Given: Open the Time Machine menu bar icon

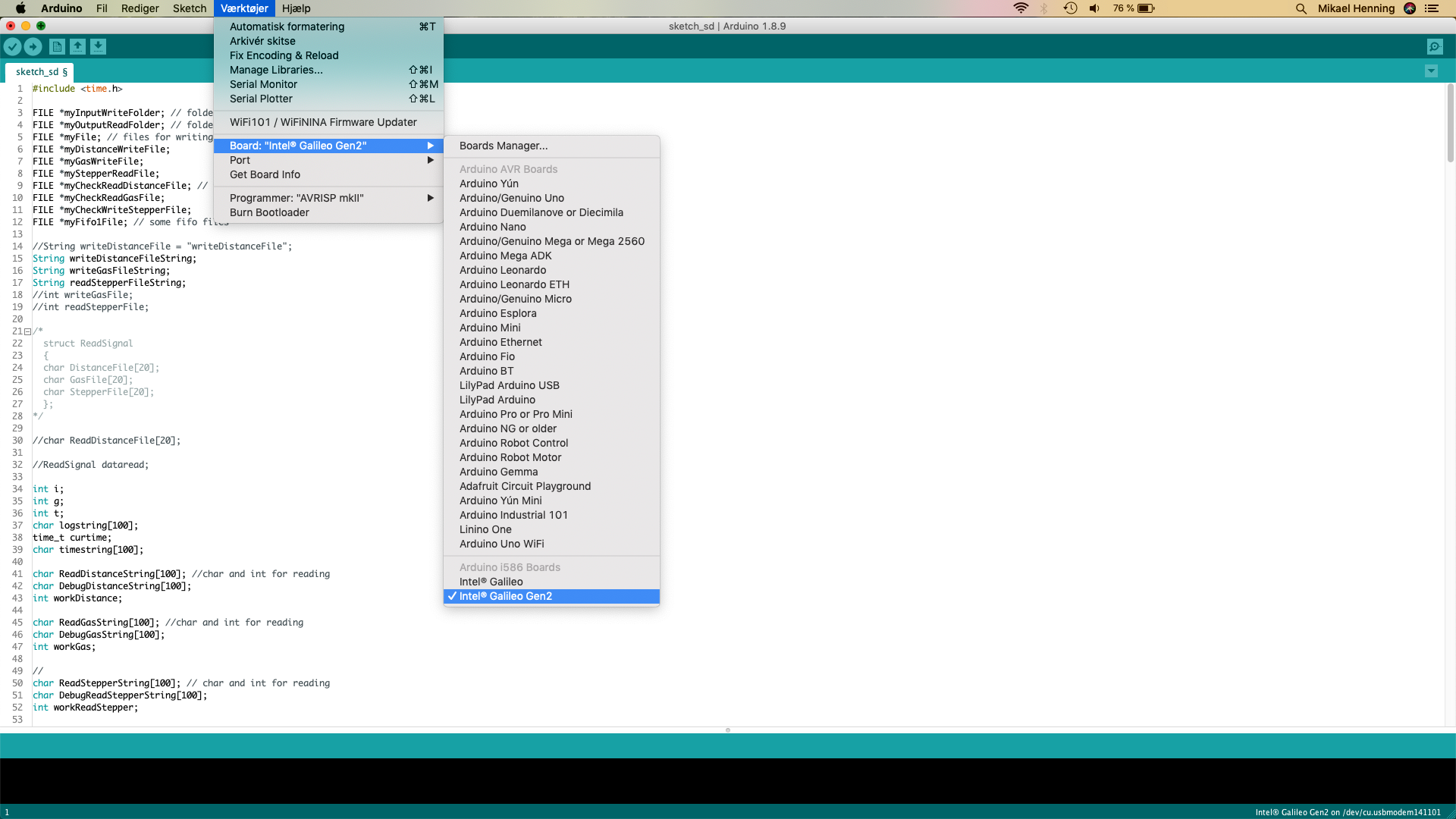Looking at the screenshot, I should 1070,8.
